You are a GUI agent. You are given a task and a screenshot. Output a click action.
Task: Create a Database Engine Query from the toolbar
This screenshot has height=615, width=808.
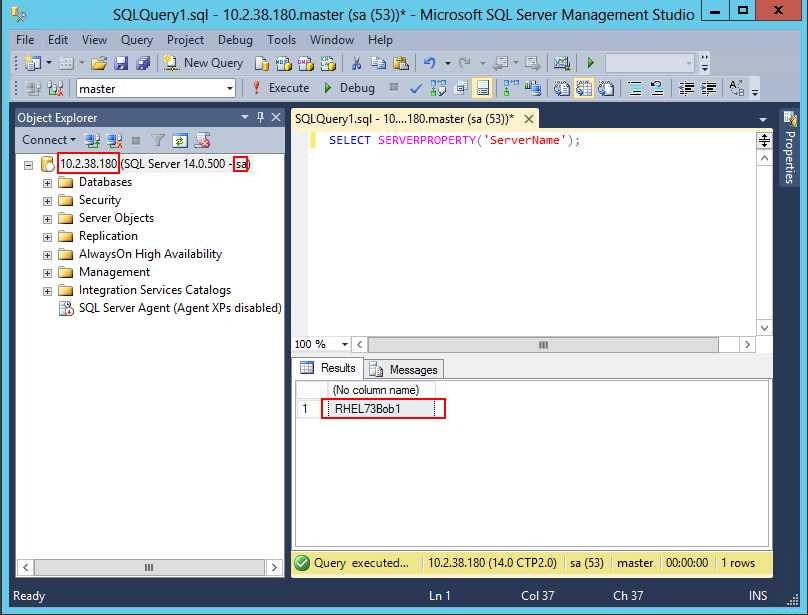262,63
